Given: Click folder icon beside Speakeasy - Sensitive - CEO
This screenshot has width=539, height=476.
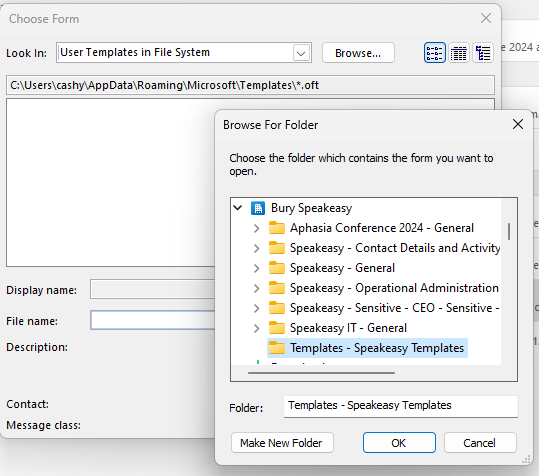Looking at the screenshot, I should [277, 308].
